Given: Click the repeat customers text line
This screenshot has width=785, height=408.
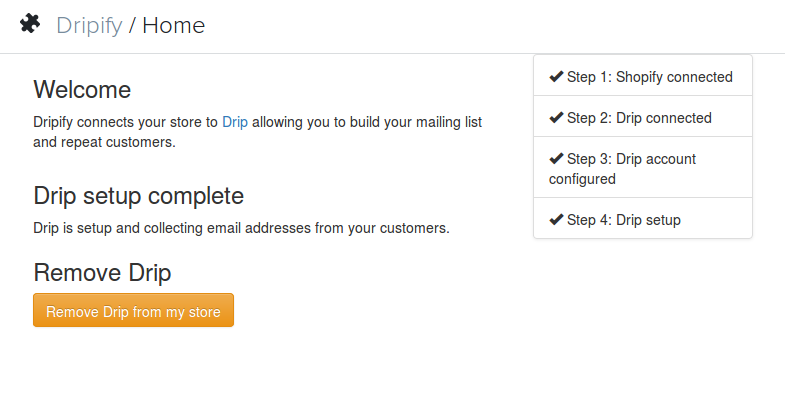Looking at the screenshot, I should click(x=104, y=142).
